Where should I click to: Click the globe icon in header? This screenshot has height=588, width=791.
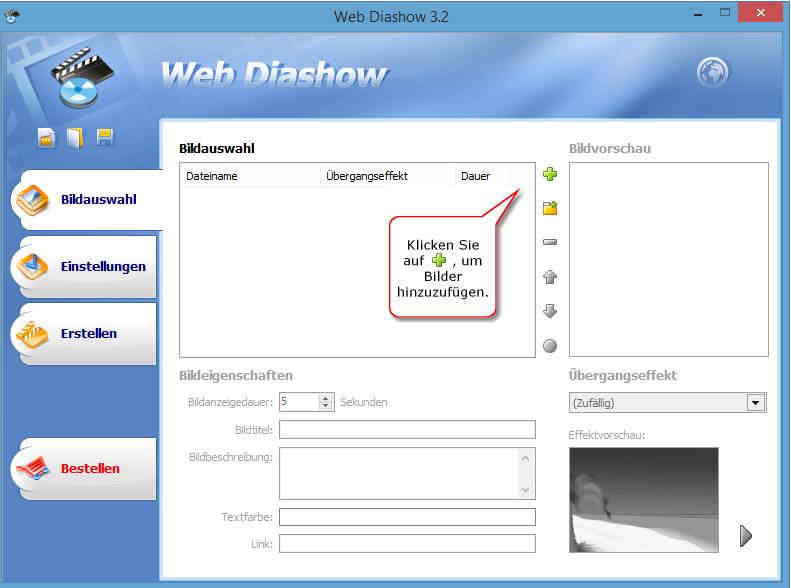[x=713, y=72]
